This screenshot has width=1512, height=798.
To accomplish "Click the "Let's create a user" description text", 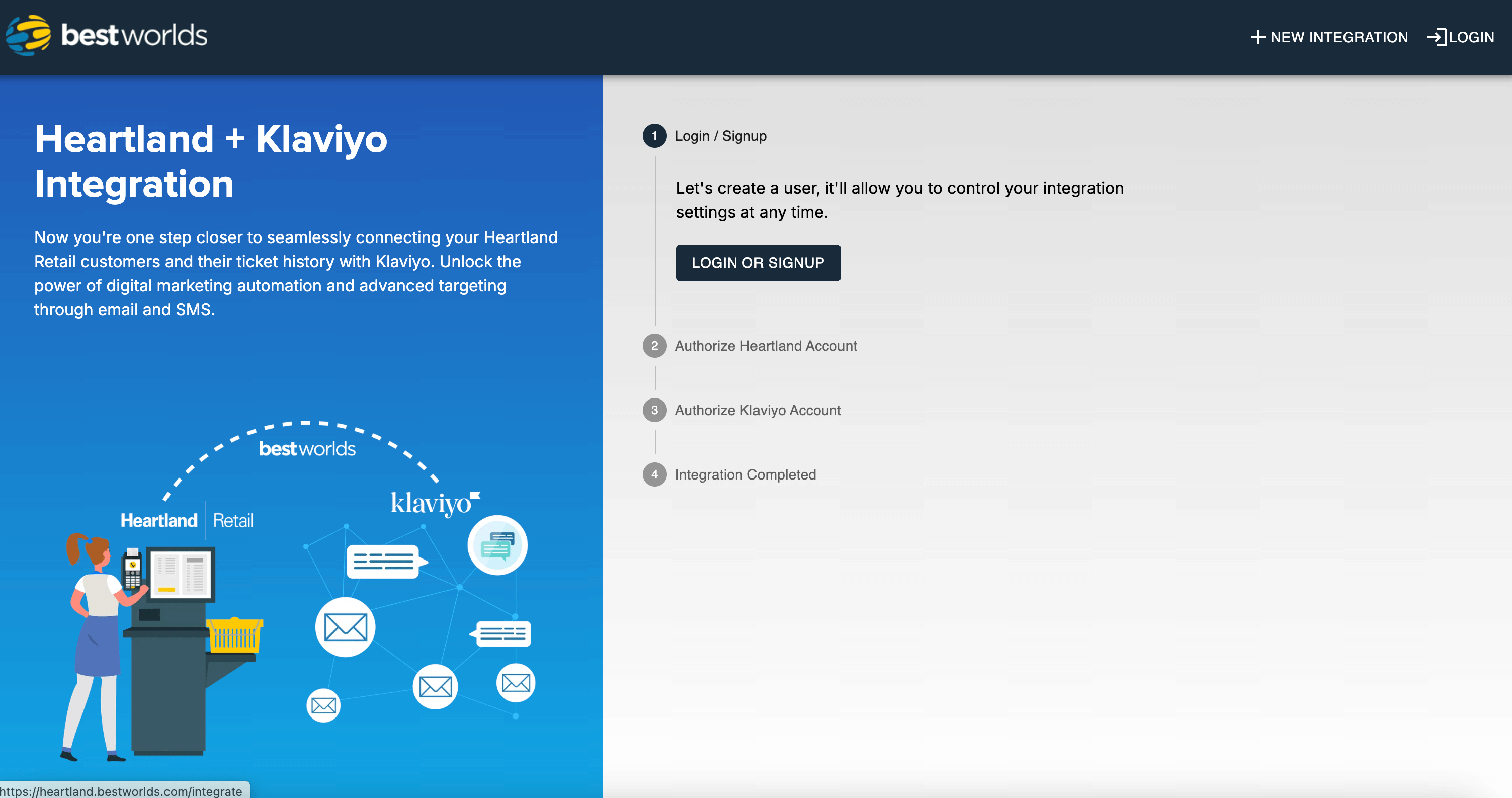I will [899, 200].
